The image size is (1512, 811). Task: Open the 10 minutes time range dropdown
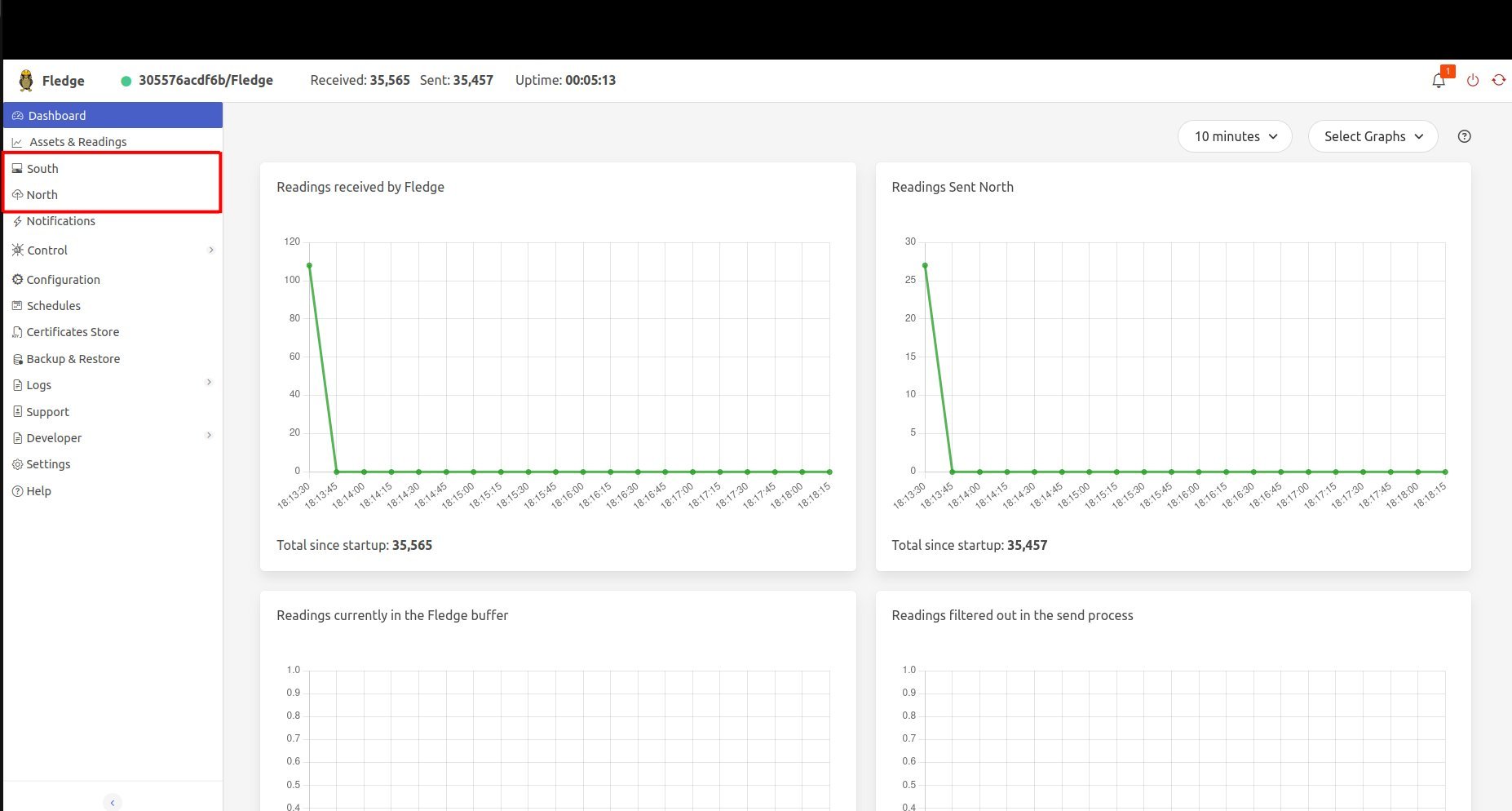(x=1234, y=136)
